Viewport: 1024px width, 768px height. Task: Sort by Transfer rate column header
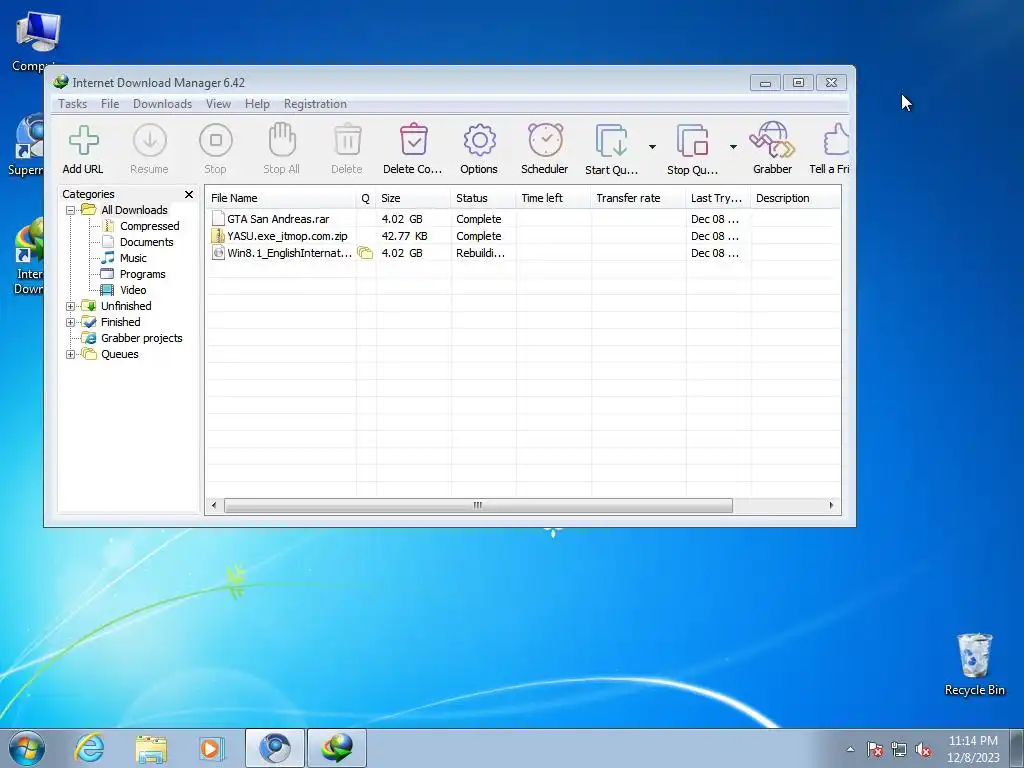(x=639, y=198)
